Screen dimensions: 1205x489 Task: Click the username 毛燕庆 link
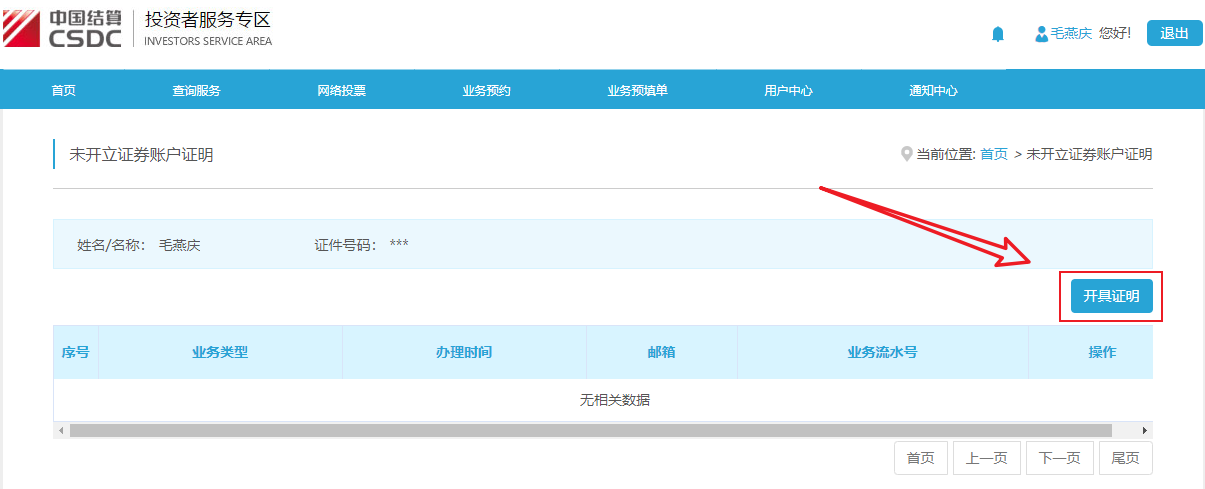coord(1070,34)
